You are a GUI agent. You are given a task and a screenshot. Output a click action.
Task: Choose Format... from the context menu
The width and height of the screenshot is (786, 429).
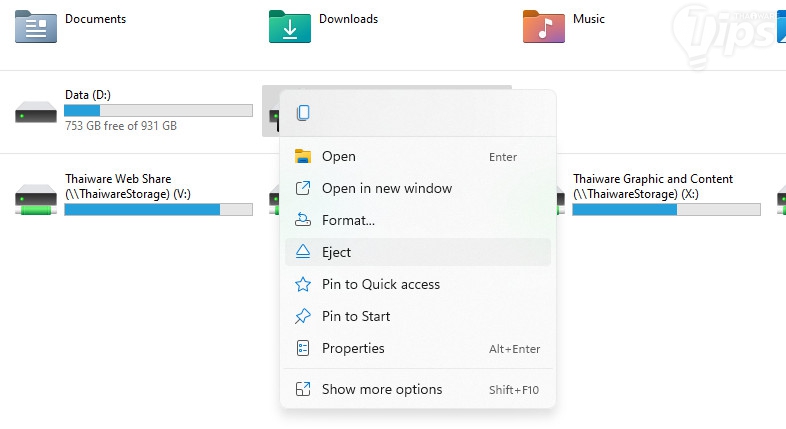[348, 220]
